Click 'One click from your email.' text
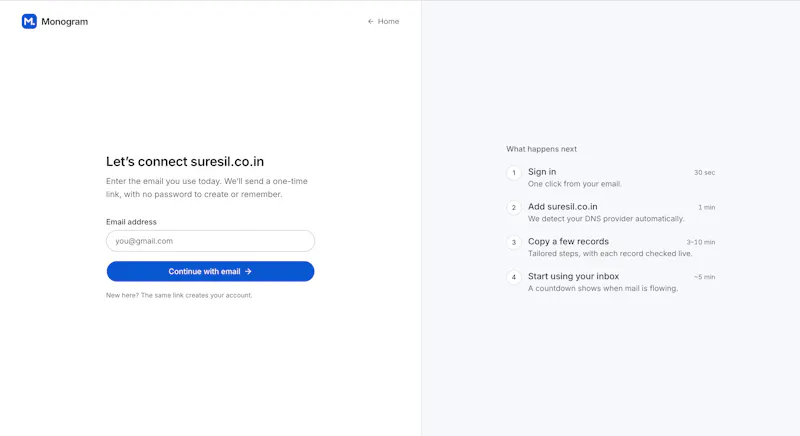The image size is (800, 436). 574,184
